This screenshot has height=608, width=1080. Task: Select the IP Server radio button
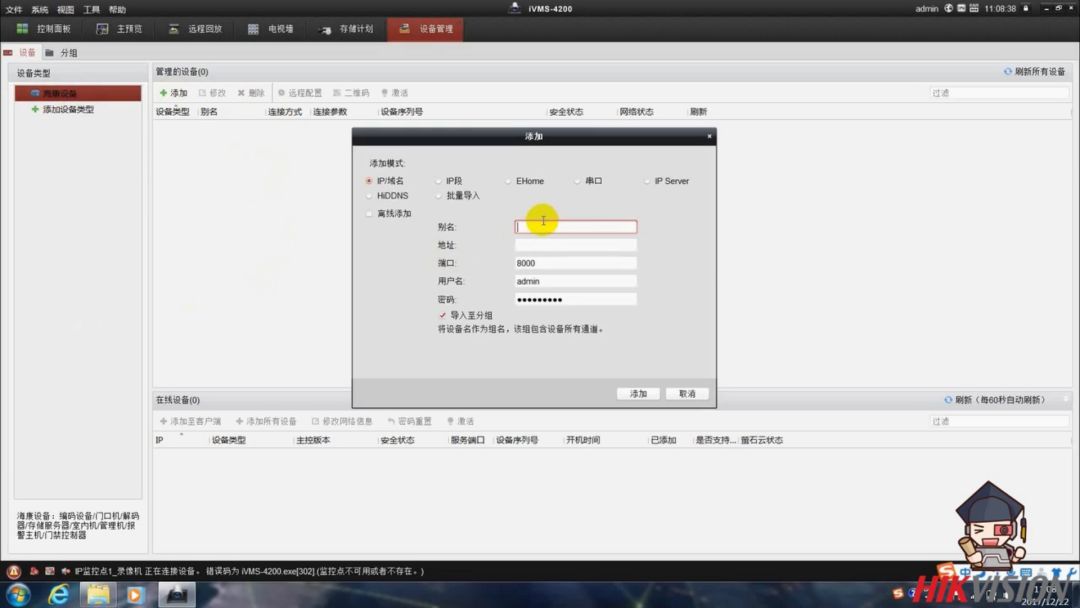pos(647,181)
